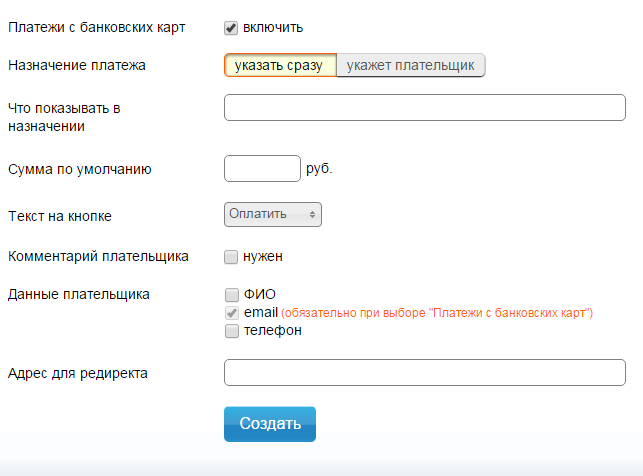Tick the телефон checkbox

tap(232, 331)
